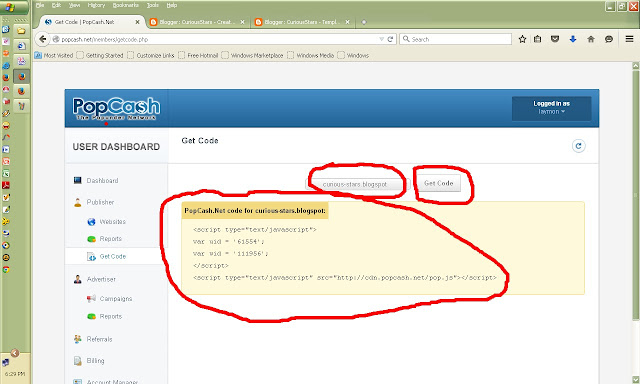Click the Dashboard monitor icon in sidebar
The width and height of the screenshot is (640, 384).
(x=78, y=180)
